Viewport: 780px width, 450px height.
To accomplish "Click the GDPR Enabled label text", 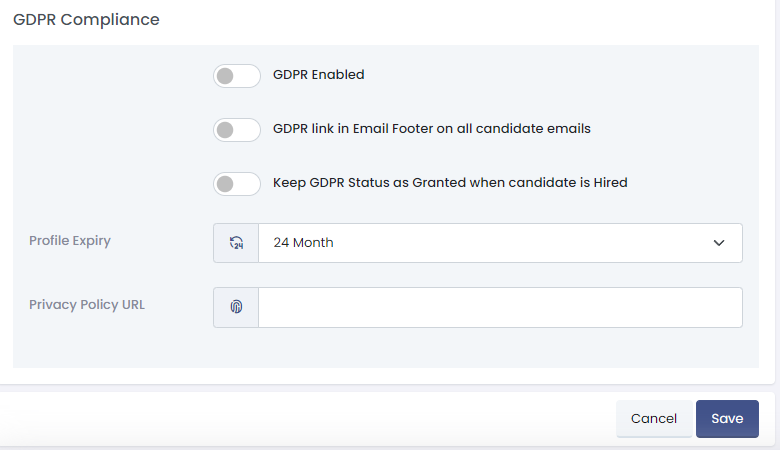I will click(319, 74).
